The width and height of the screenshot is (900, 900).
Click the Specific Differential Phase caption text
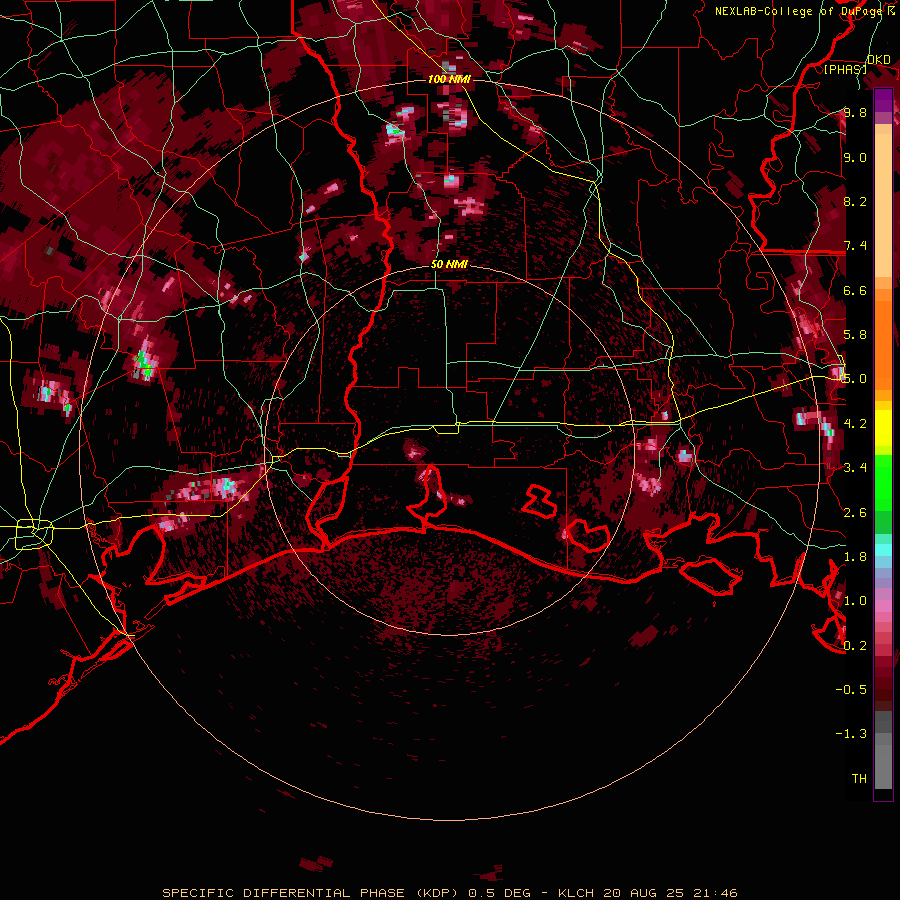[449, 893]
